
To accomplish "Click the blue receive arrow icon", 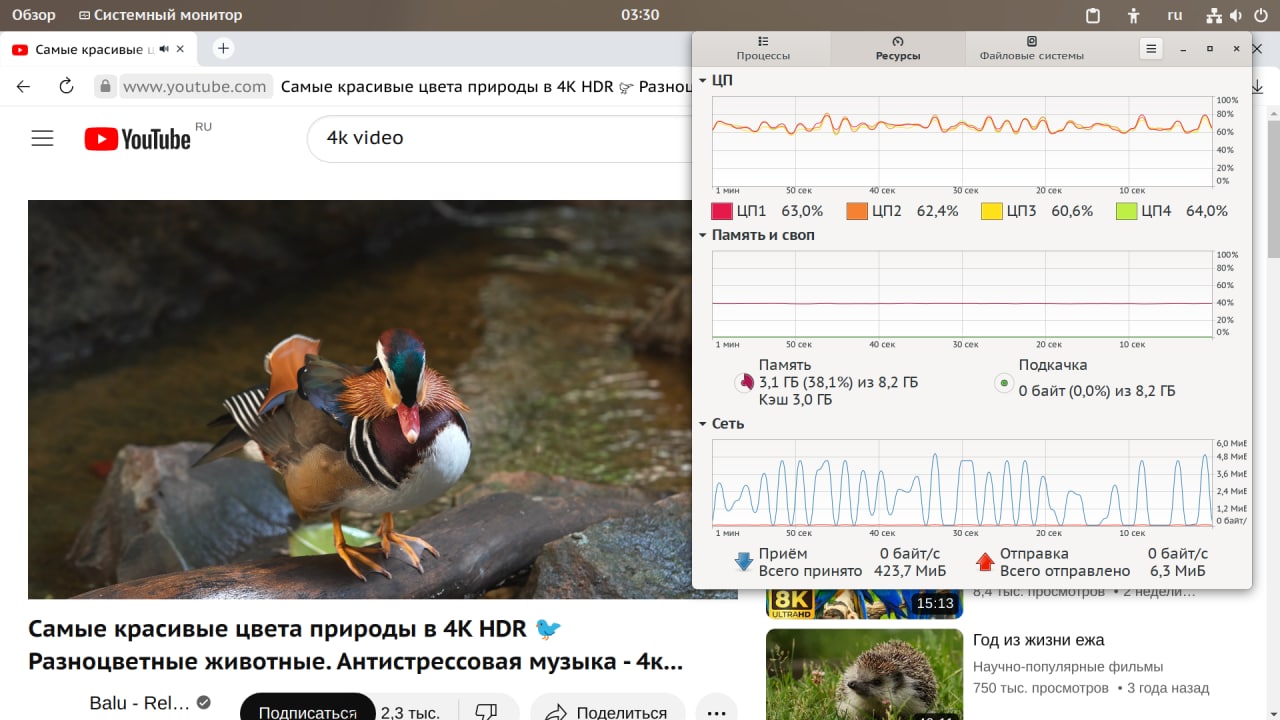I will pyautogui.click(x=743, y=562).
